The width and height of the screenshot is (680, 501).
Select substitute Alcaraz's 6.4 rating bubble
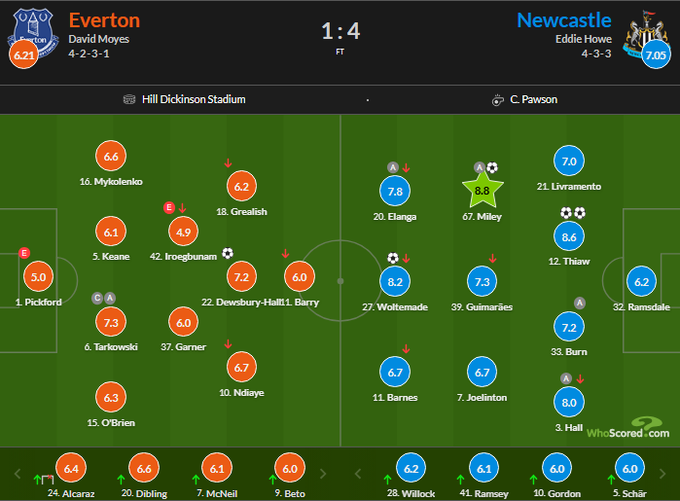click(71, 469)
